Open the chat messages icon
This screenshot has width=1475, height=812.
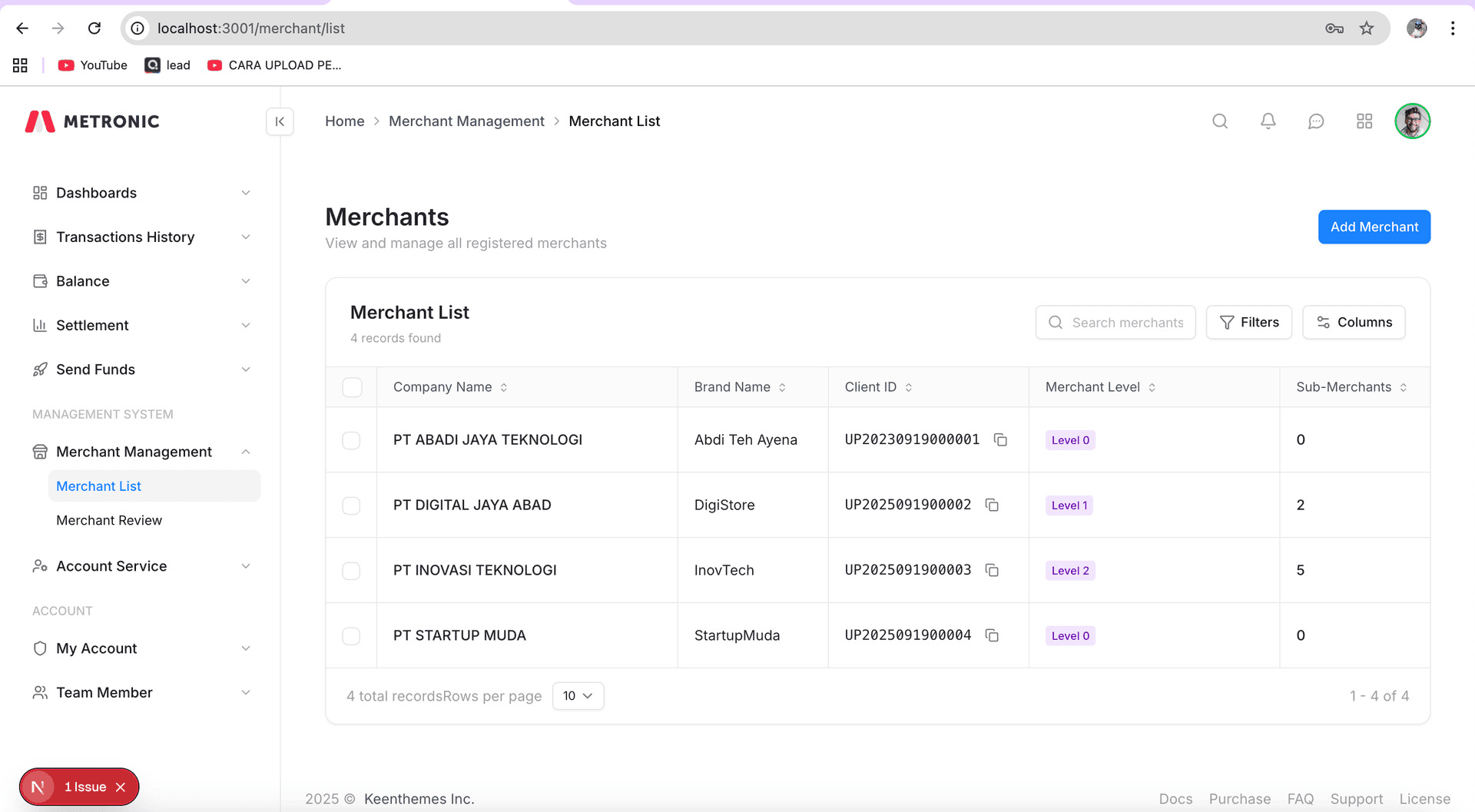(1316, 121)
